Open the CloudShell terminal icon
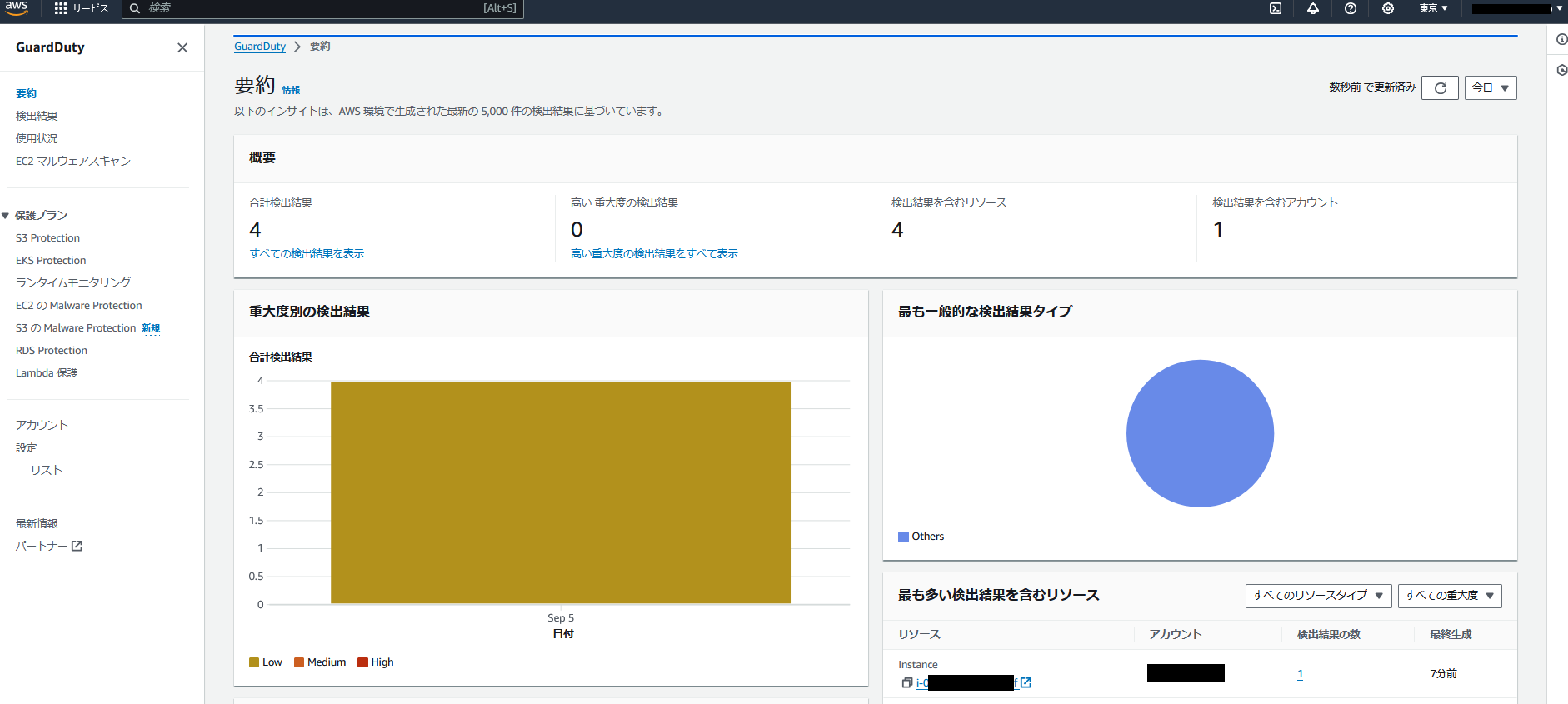The width and height of the screenshot is (1568, 704). tap(1276, 8)
